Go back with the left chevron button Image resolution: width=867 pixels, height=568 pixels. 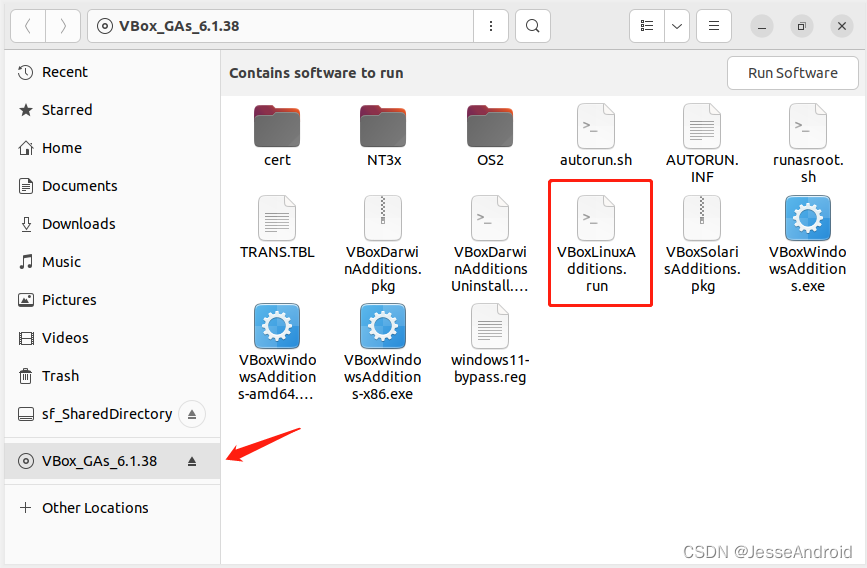[x=28, y=26]
